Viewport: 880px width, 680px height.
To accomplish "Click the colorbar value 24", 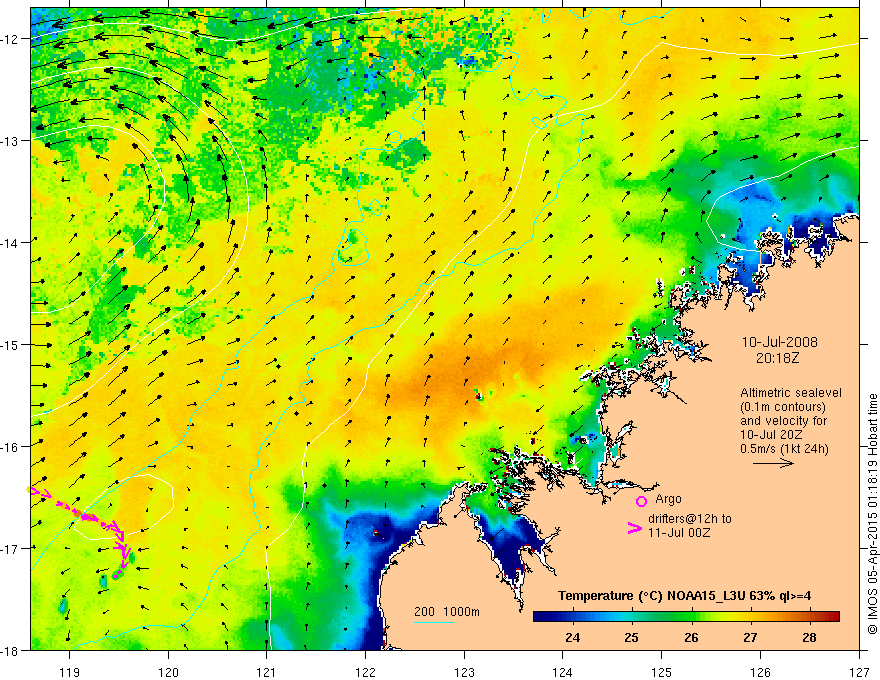I will click(x=572, y=637).
